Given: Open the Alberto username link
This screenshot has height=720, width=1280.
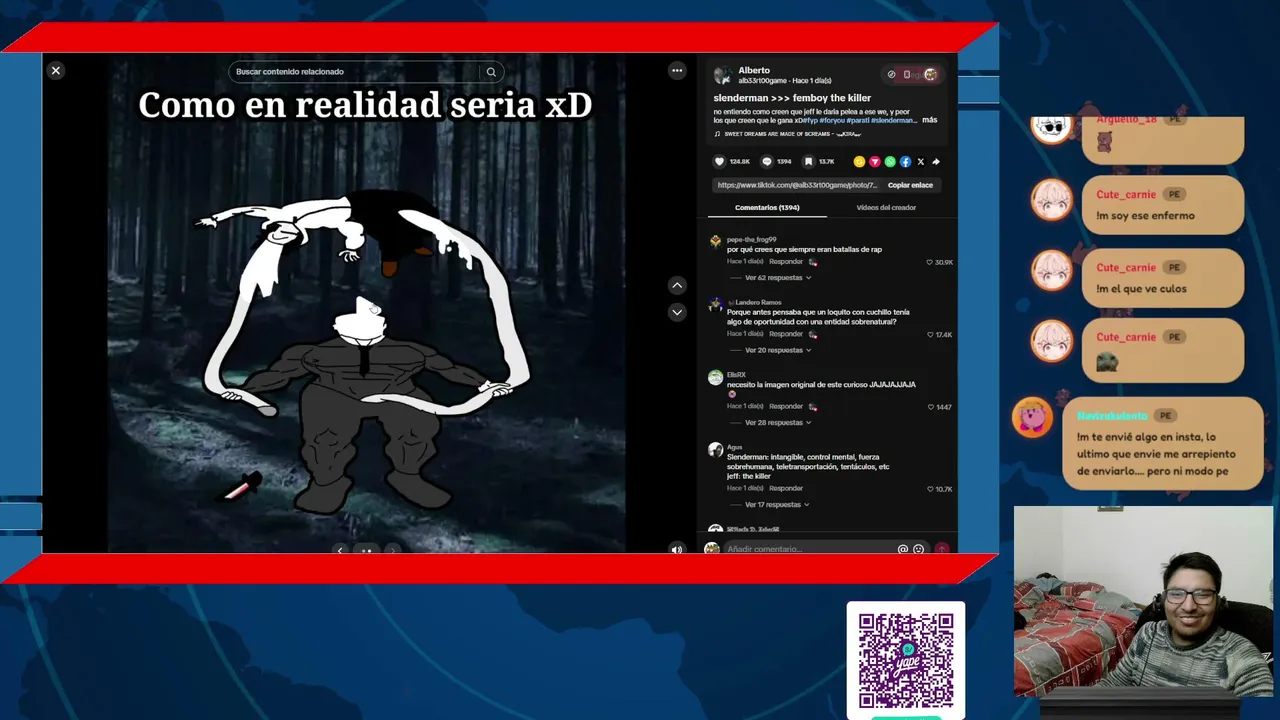Looking at the screenshot, I should click(754, 71).
